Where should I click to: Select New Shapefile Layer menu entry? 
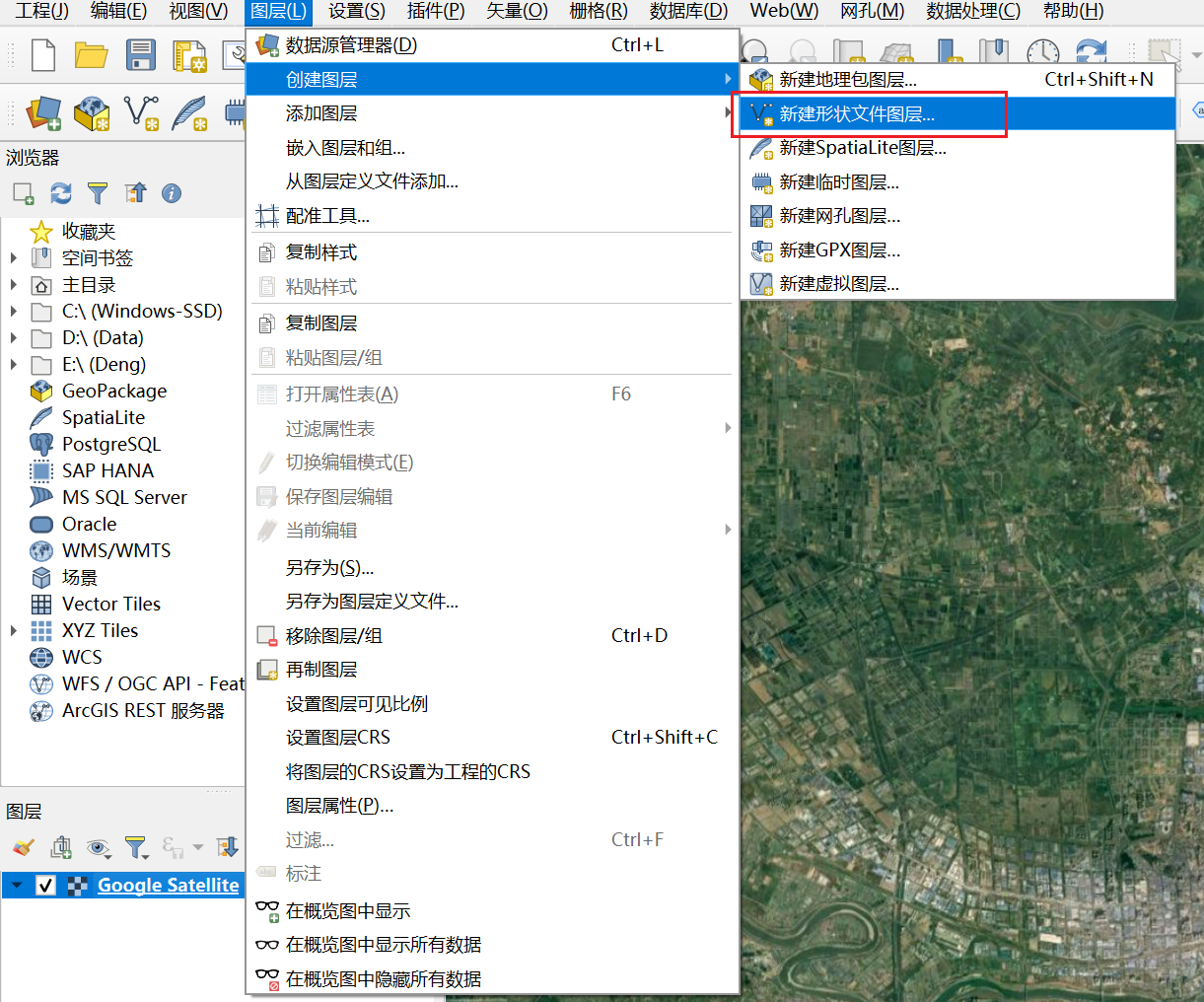point(856,114)
